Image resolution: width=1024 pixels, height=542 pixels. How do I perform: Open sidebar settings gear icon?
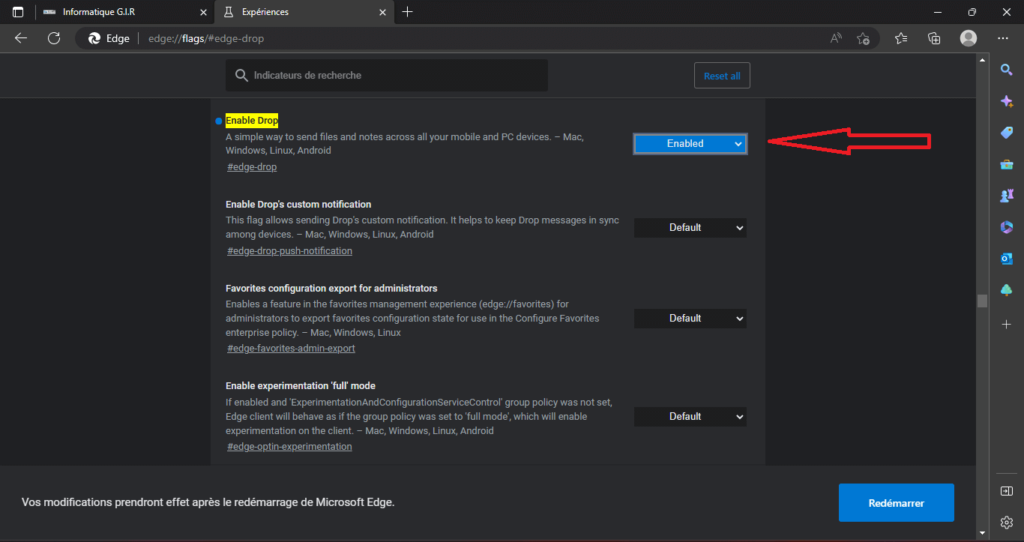pos(1006,522)
